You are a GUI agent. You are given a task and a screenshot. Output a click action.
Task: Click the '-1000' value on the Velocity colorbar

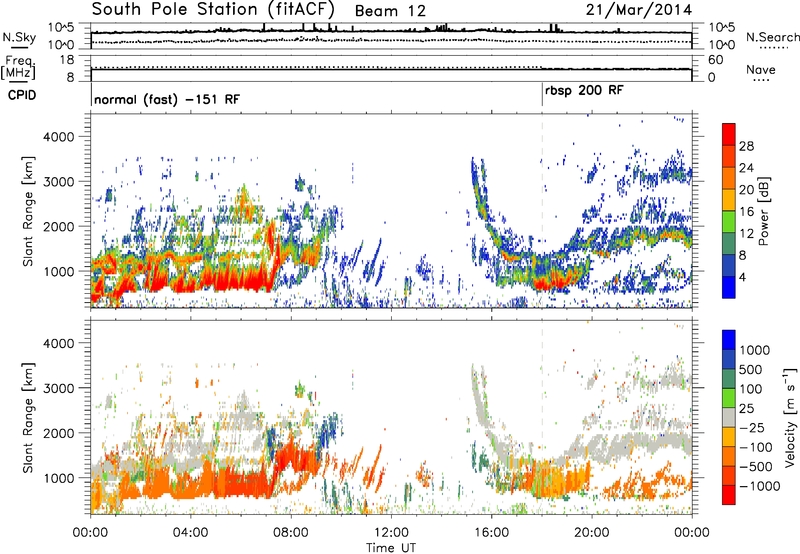(760, 486)
